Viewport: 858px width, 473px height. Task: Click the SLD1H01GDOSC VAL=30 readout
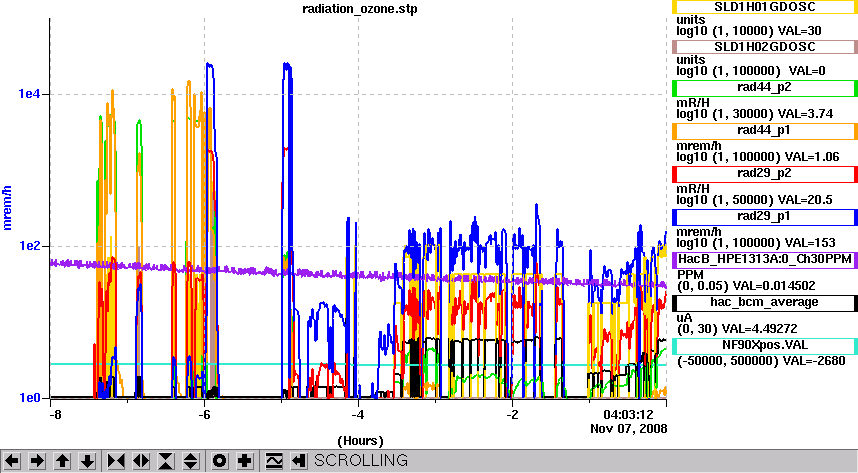(x=799, y=31)
